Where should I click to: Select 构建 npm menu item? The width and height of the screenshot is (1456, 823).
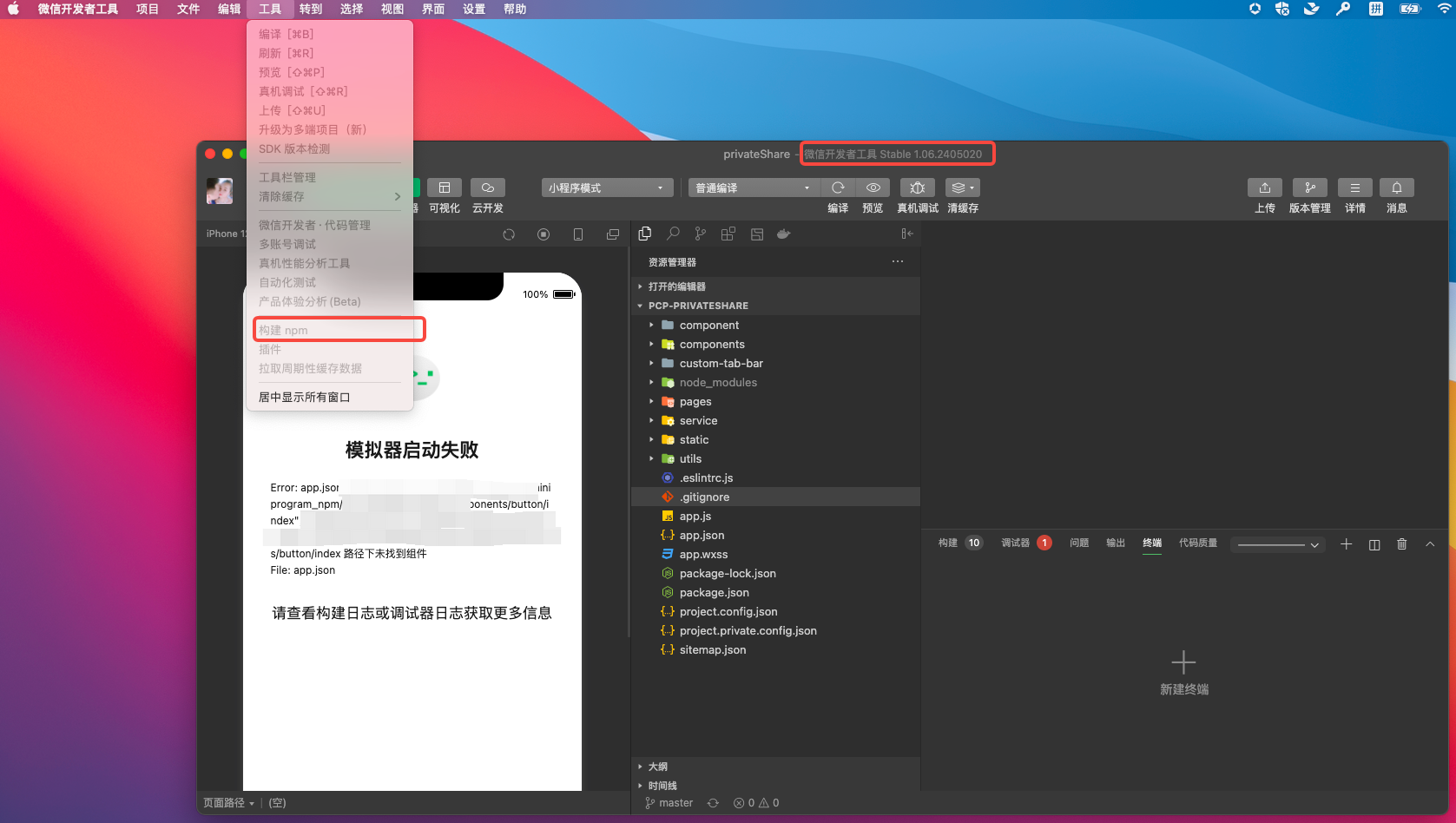tap(330, 330)
